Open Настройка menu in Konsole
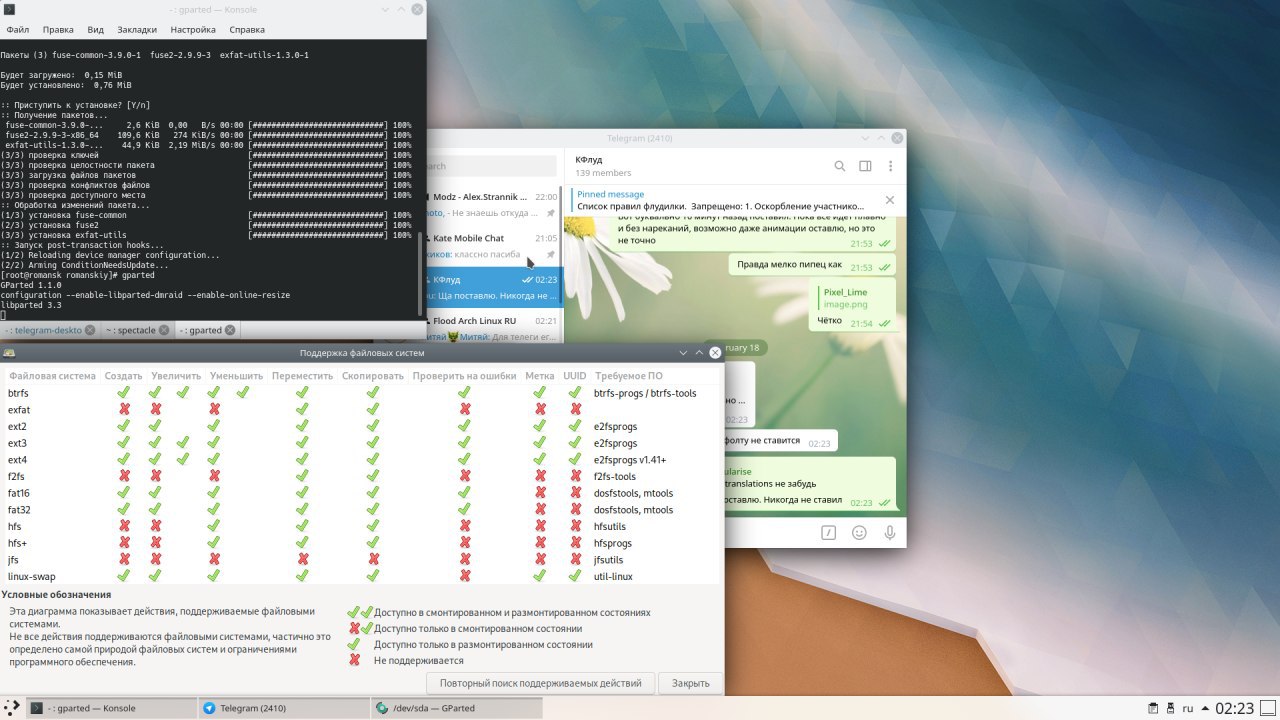Screen dimensions: 1280x720 coord(193,30)
